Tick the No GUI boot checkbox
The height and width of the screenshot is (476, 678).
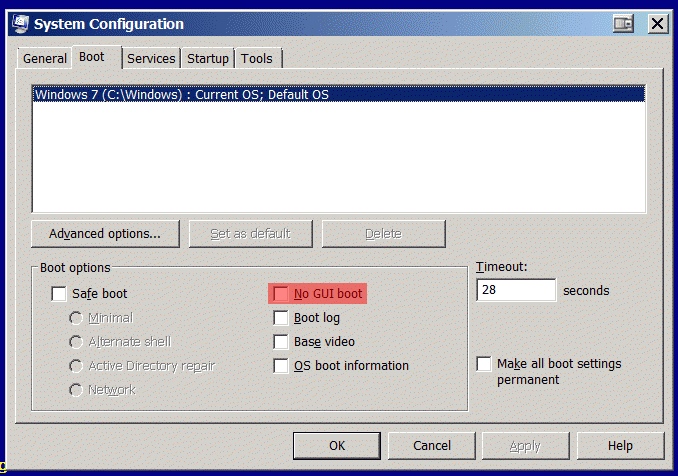click(281, 294)
